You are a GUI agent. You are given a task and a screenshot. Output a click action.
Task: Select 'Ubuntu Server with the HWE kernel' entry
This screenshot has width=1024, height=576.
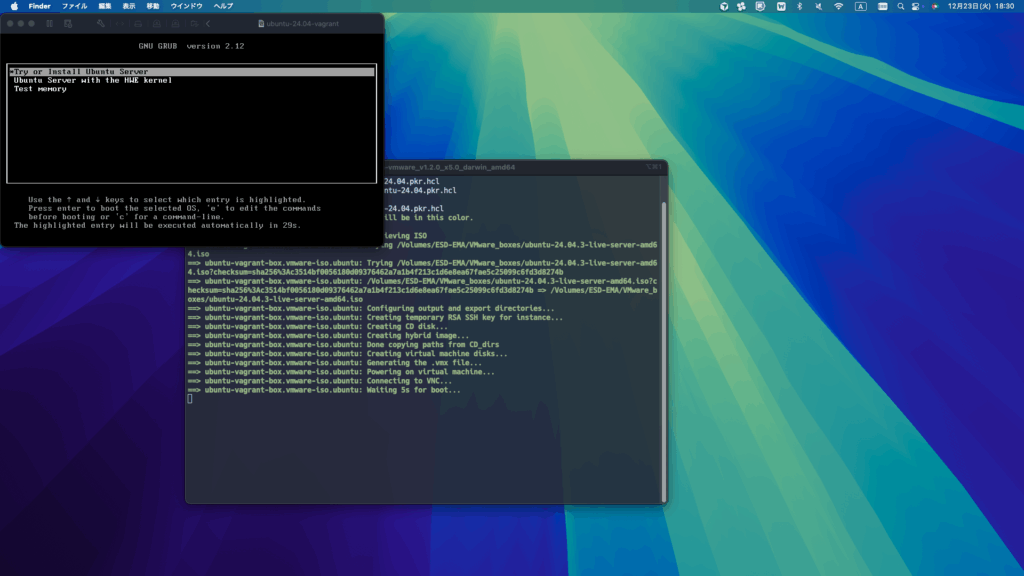(92, 80)
